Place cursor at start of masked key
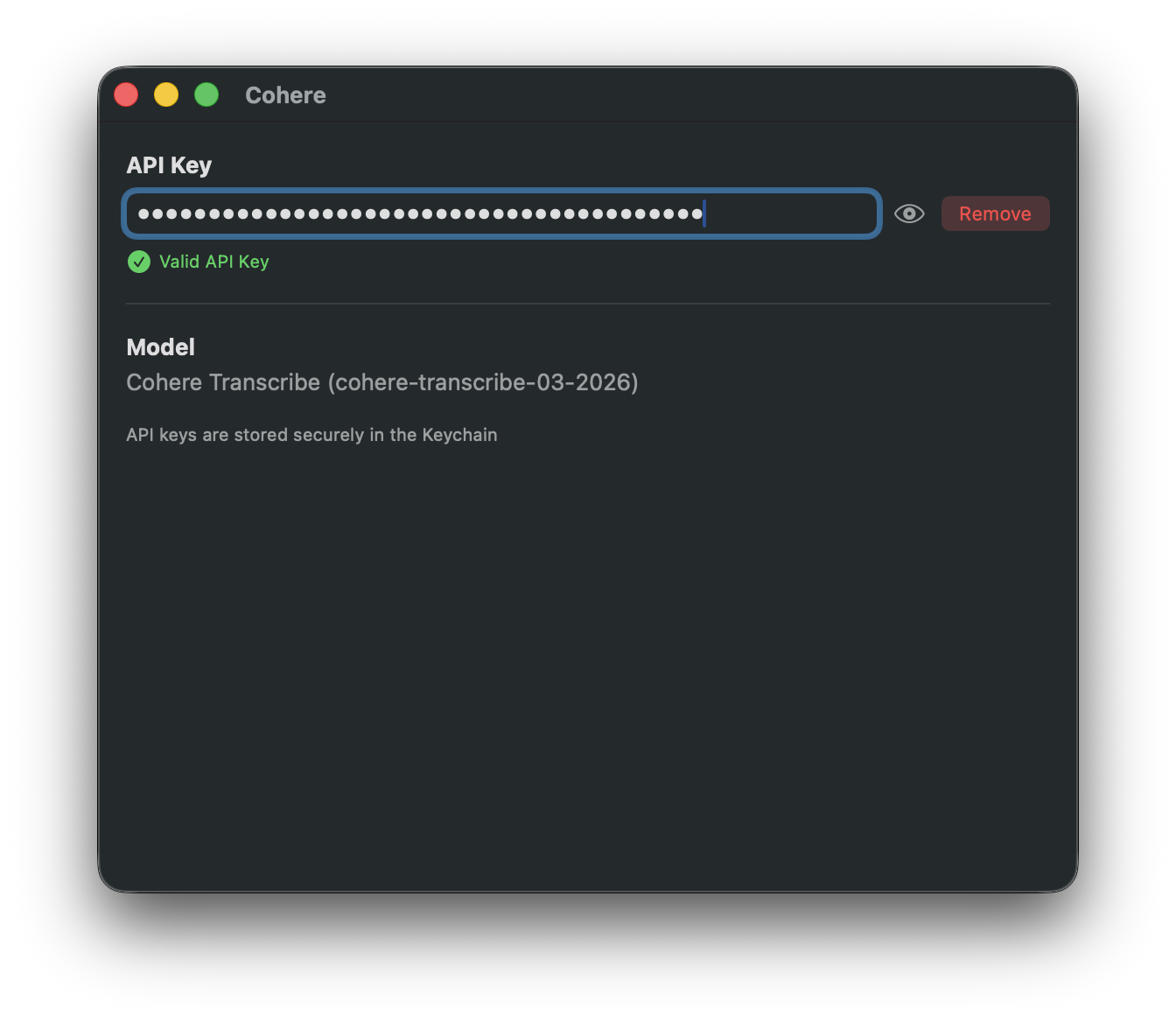Image resolution: width=1176 pixels, height=1022 pixels. click(139, 213)
